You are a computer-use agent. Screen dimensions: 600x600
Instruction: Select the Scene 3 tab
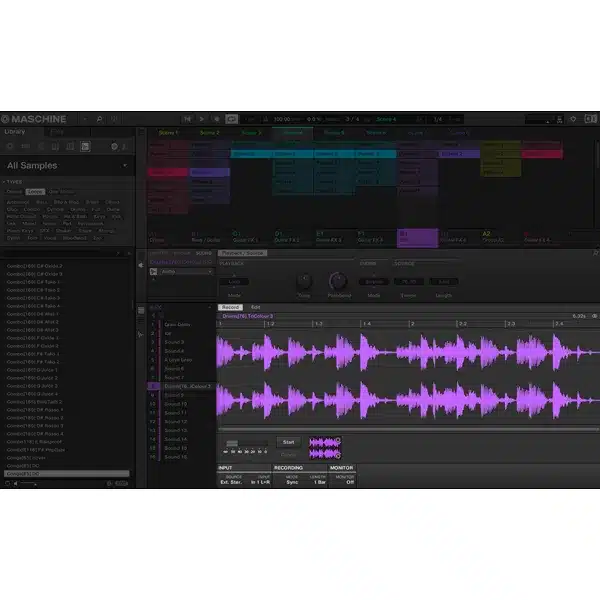pos(251,133)
